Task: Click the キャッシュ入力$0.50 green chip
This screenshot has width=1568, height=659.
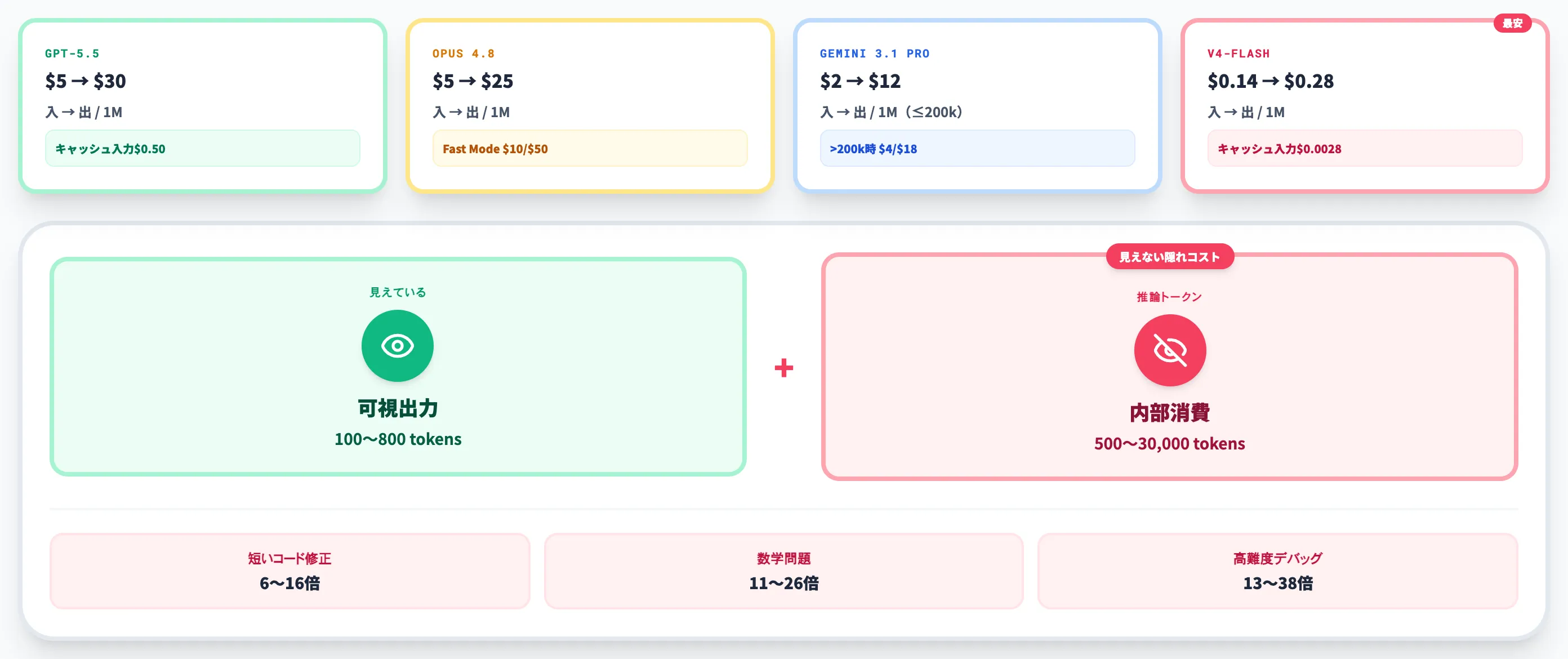Action: pos(202,149)
